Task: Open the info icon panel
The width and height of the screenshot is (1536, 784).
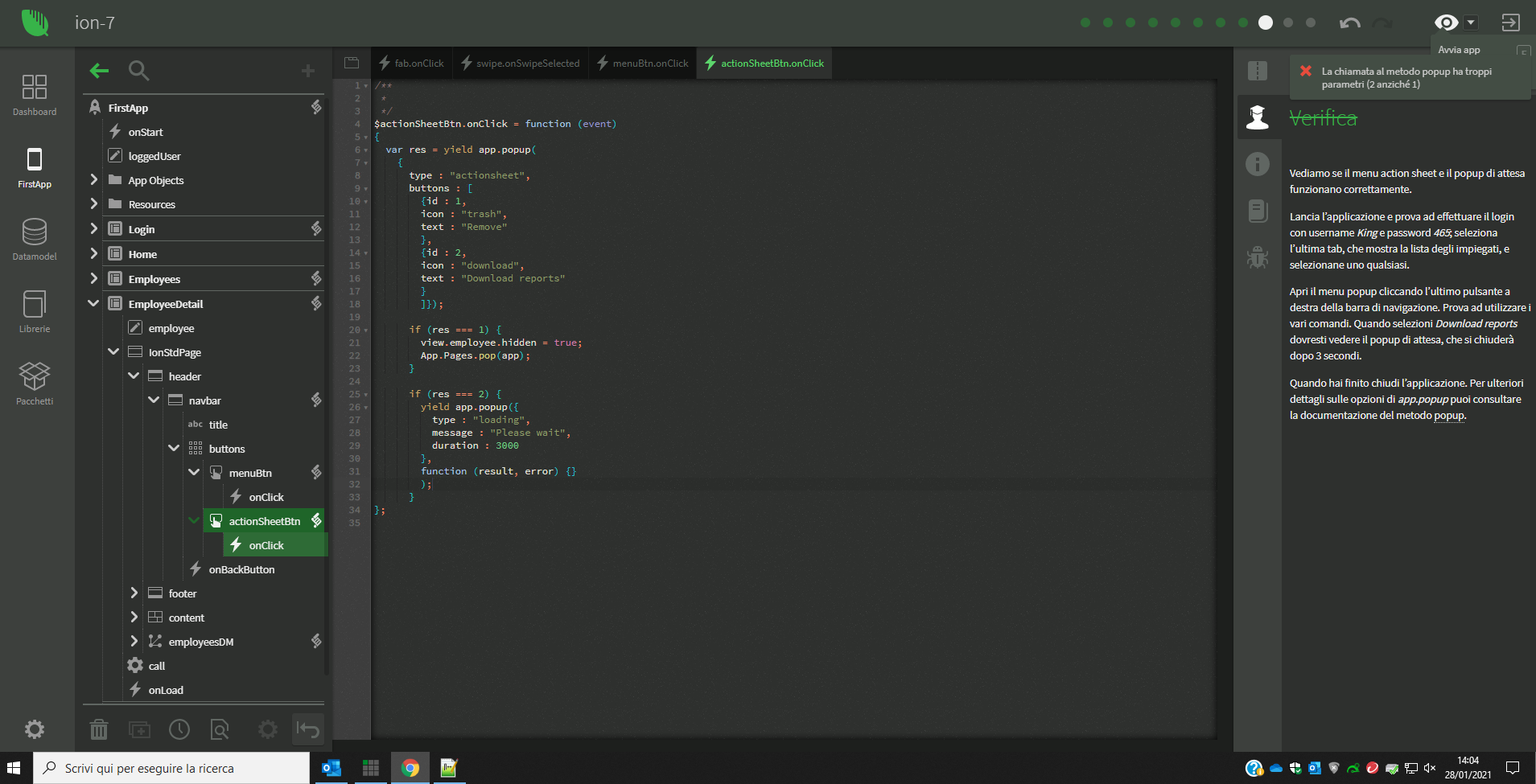Action: (1258, 164)
